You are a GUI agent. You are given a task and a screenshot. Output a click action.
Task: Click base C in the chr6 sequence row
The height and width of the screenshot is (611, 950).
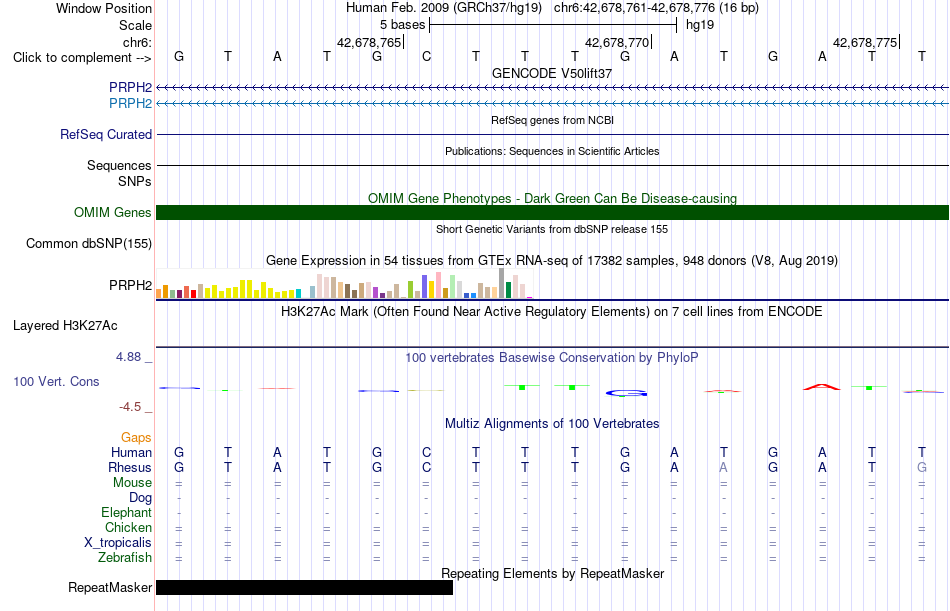point(427,57)
